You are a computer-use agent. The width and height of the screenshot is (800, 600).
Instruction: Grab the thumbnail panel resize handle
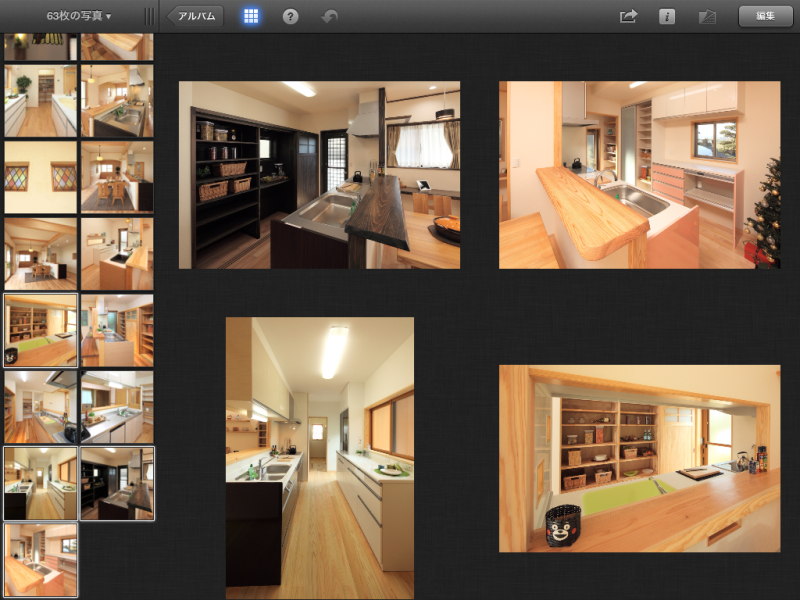[x=149, y=16]
